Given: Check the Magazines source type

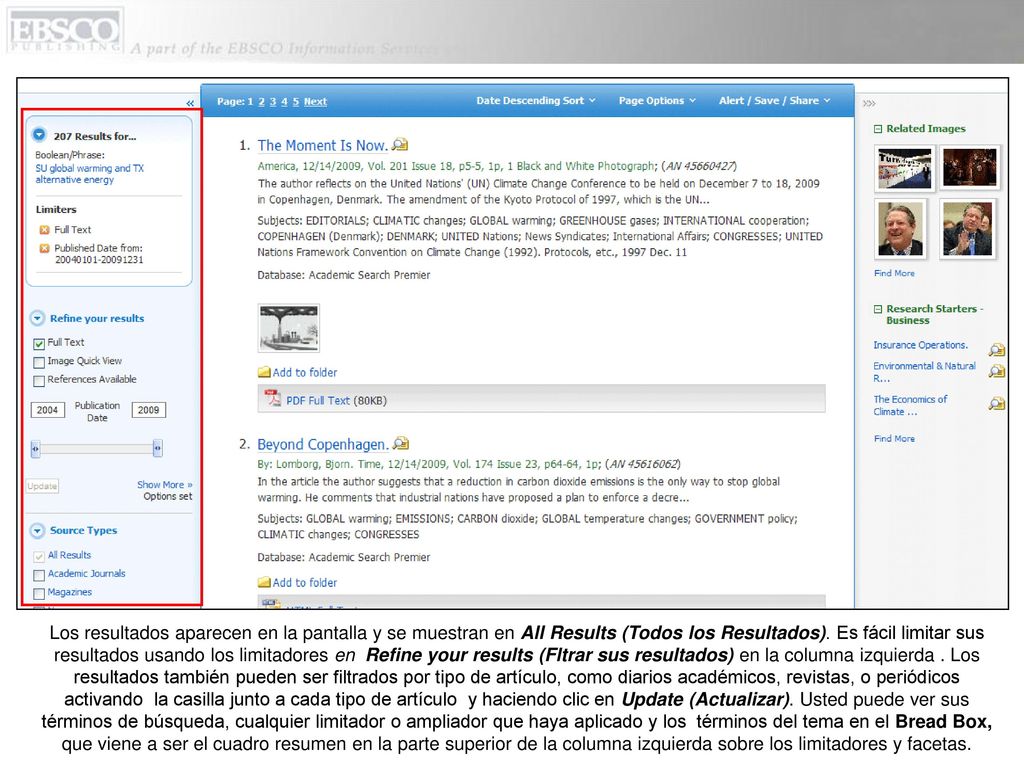Looking at the screenshot, I should [x=39, y=594].
